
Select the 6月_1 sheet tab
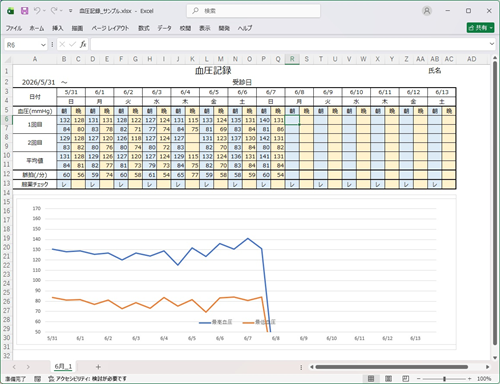63,366
